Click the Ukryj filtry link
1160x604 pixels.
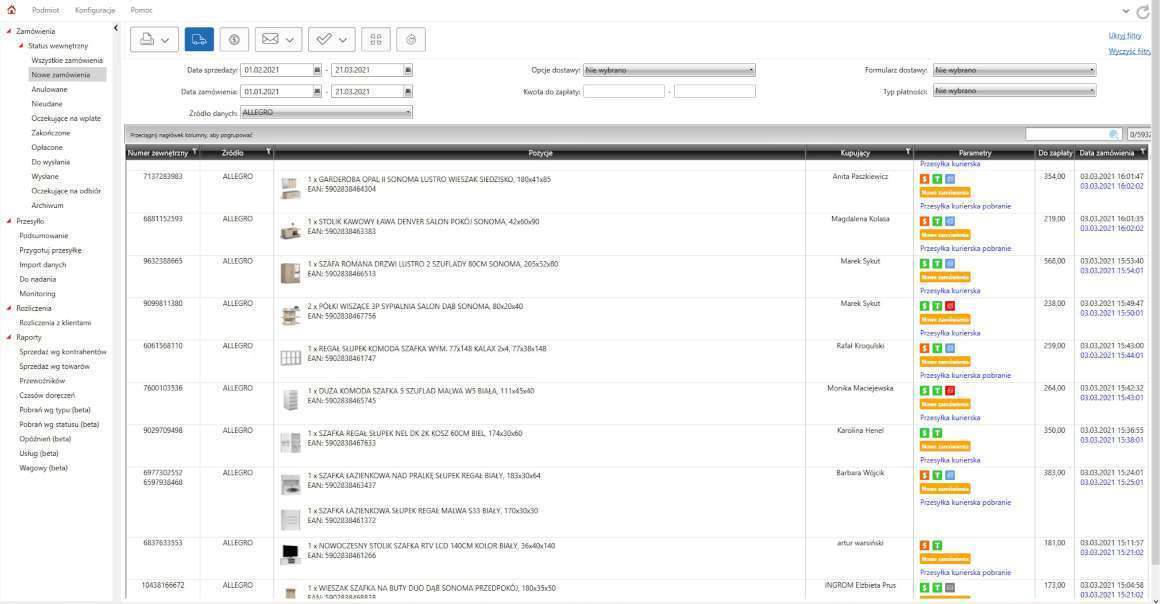[1124, 36]
